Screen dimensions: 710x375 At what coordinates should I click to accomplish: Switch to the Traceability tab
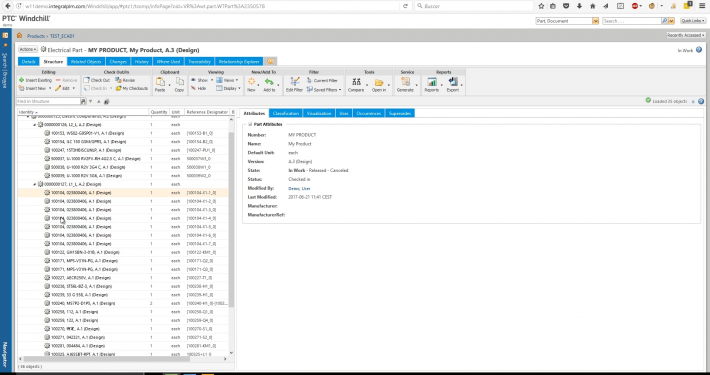[199, 62]
